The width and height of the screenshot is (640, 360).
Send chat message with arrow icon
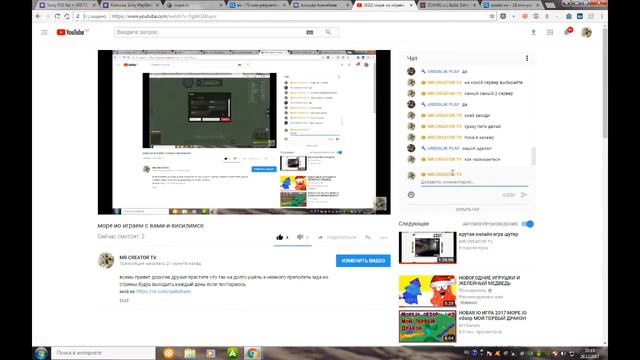[x=524, y=195]
